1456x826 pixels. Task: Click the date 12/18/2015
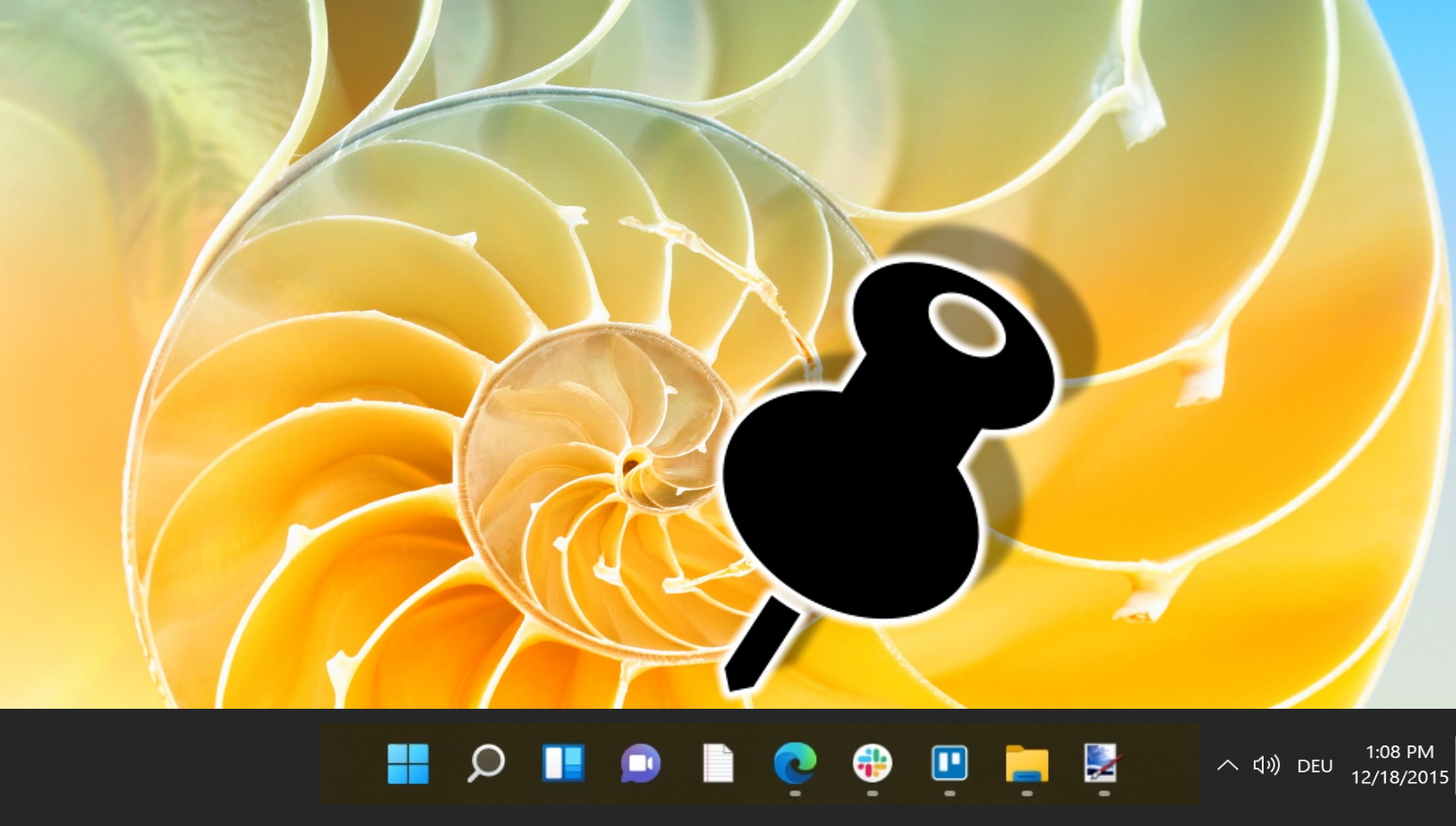1400,778
